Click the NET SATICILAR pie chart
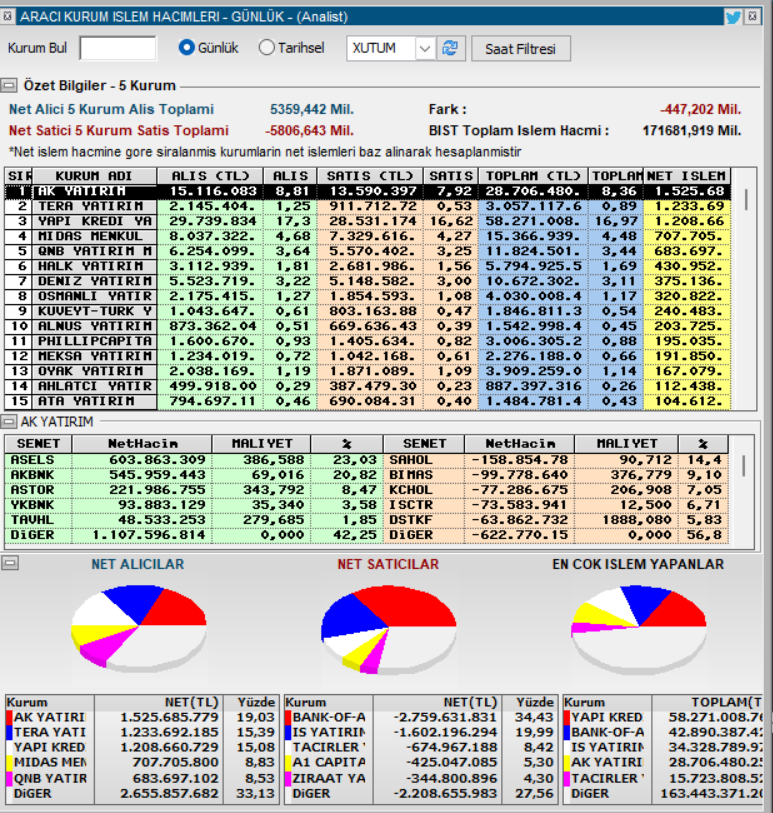Screen dimensions: 773x813 pos(388,629)
